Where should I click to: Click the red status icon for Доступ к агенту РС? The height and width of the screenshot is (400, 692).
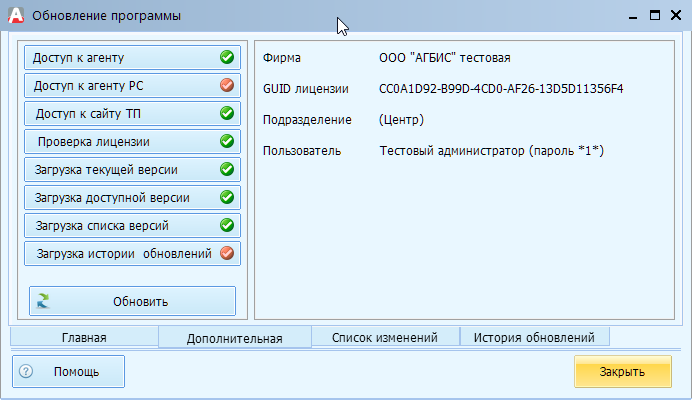(227, 85)
